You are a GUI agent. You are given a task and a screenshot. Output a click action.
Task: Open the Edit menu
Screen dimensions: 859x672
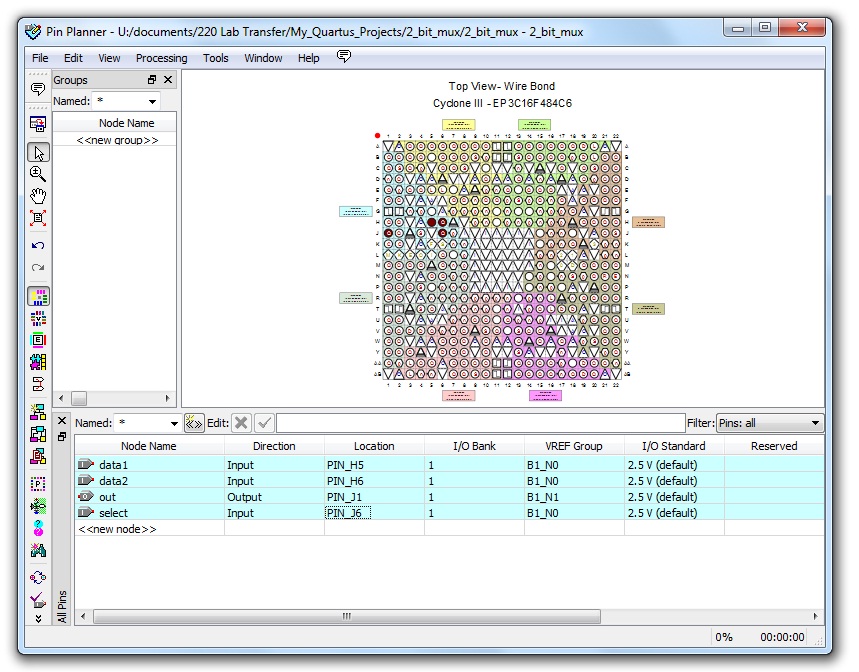[x=73, y=58]
